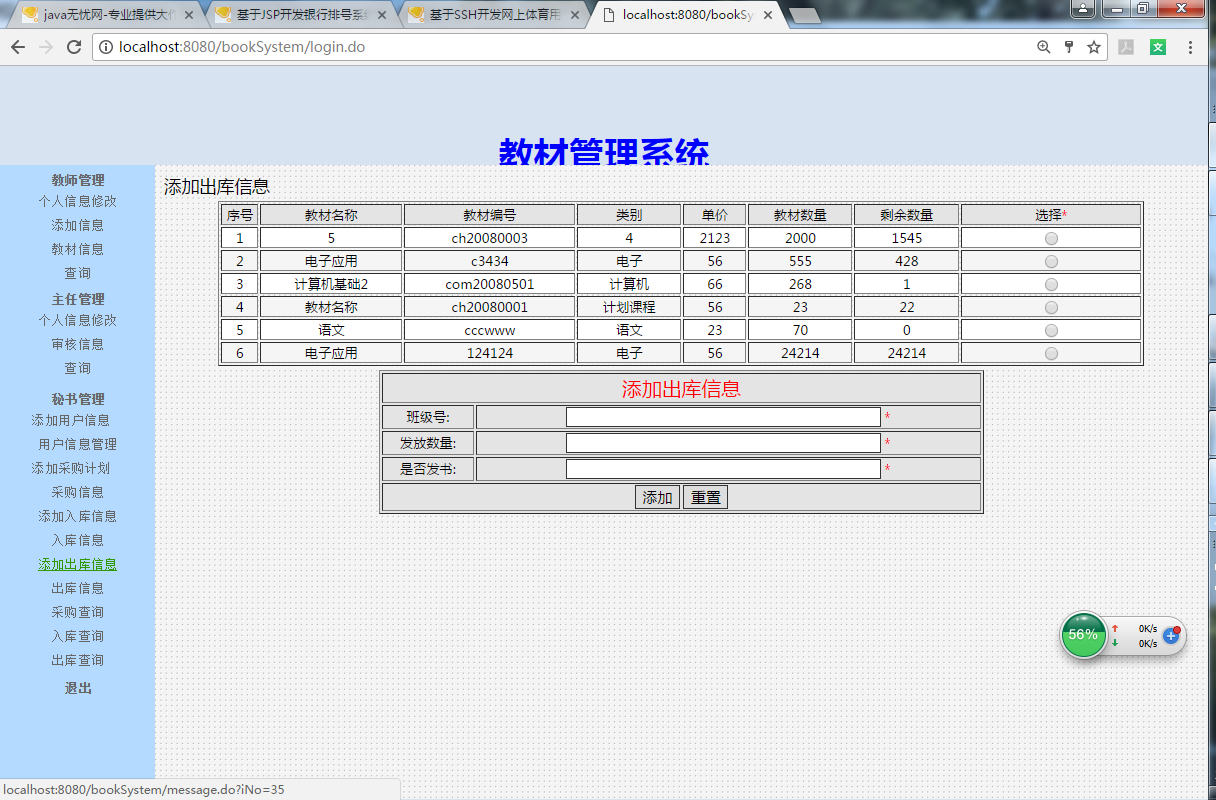
Task: Open 个人信息修改 under 主任管理
Action: tap(77, 320)
